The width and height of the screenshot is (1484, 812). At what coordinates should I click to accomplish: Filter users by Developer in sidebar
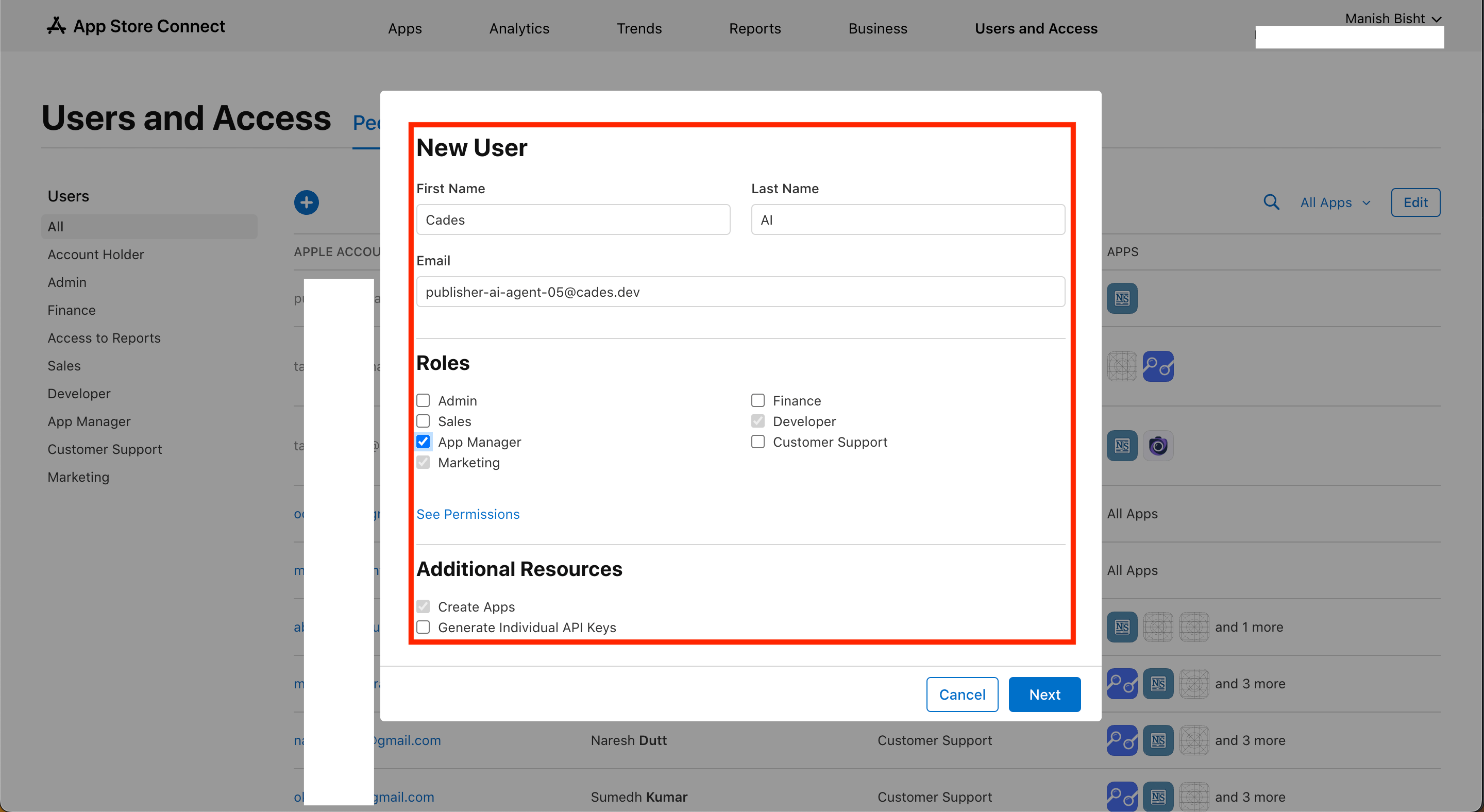pyautogui.click(x=79, y=393)
